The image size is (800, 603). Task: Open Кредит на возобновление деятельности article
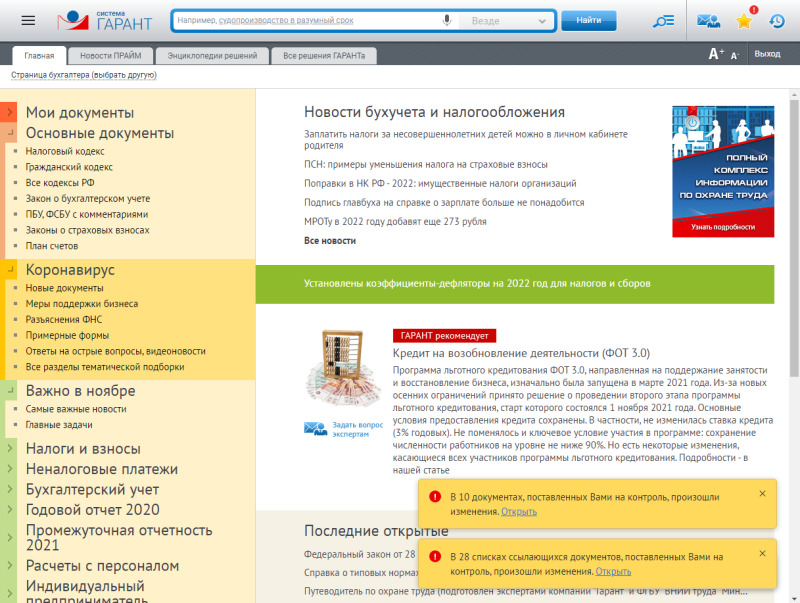[521, 353]
